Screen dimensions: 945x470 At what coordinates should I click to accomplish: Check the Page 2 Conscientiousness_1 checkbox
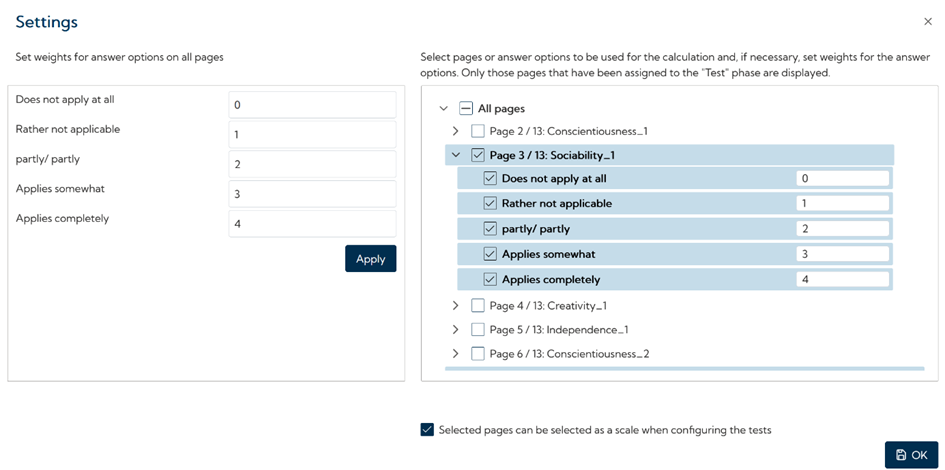point(478,131)
